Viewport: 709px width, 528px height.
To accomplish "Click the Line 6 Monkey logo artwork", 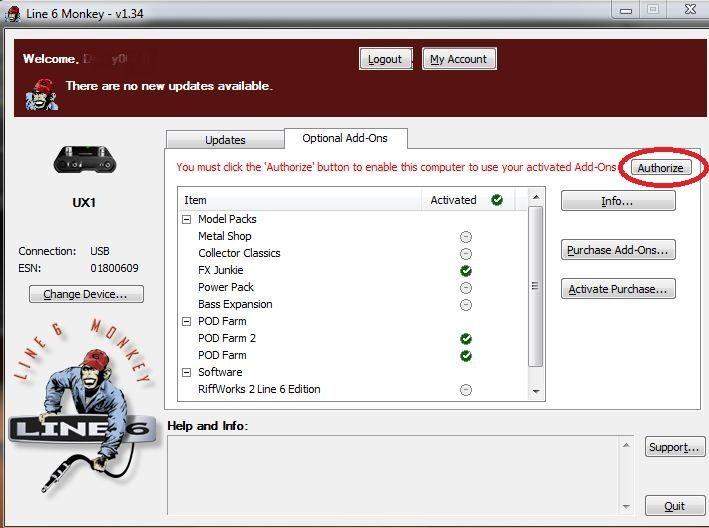I will click(83, 405).
